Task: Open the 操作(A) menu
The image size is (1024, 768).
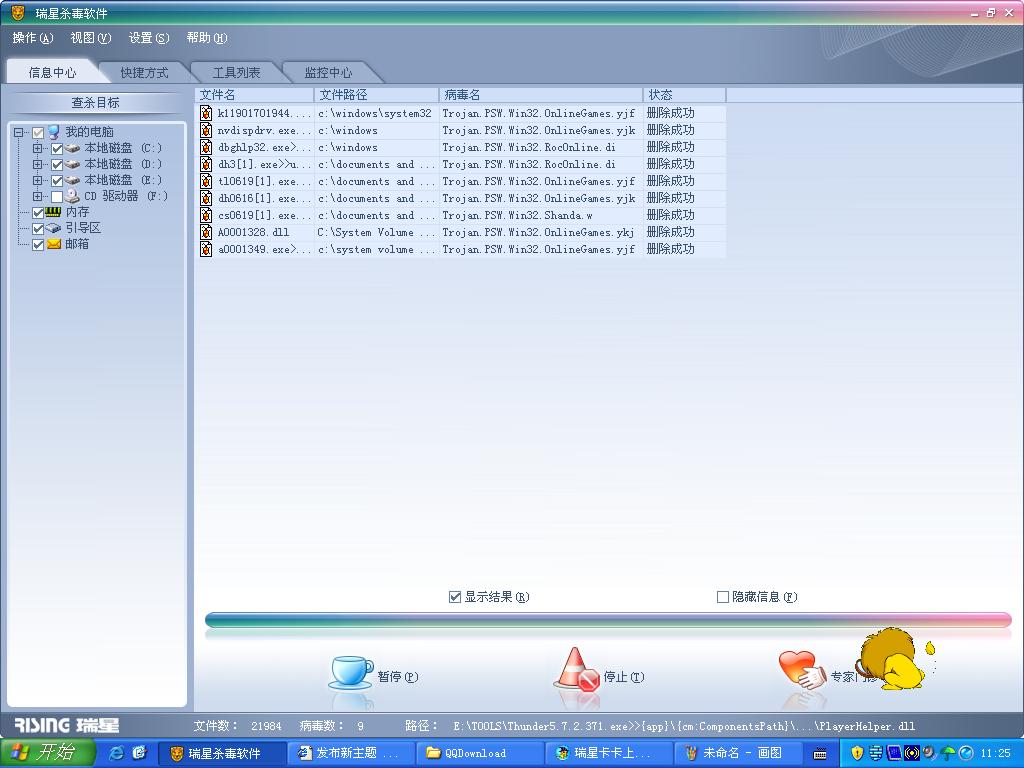Action: [x=33, y=38]
